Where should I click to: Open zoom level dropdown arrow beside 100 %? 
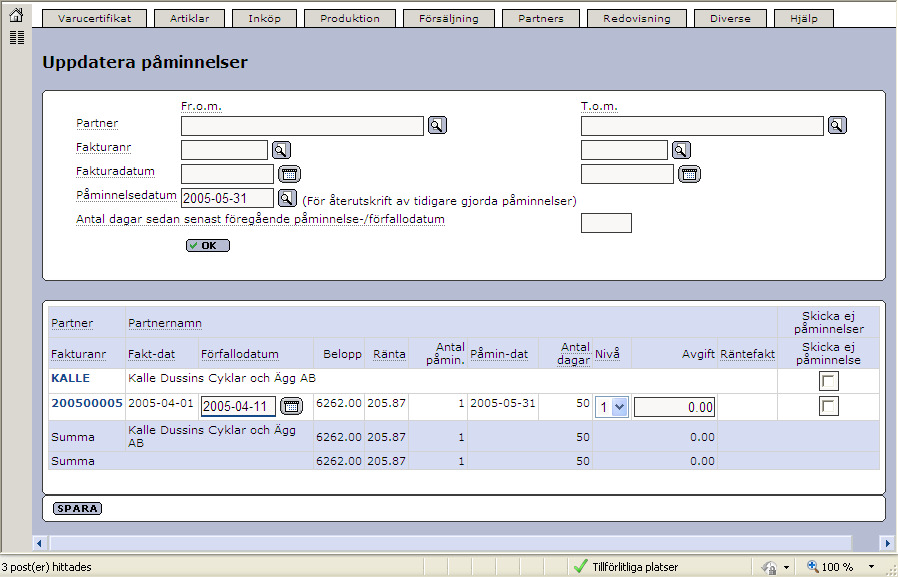871,567
